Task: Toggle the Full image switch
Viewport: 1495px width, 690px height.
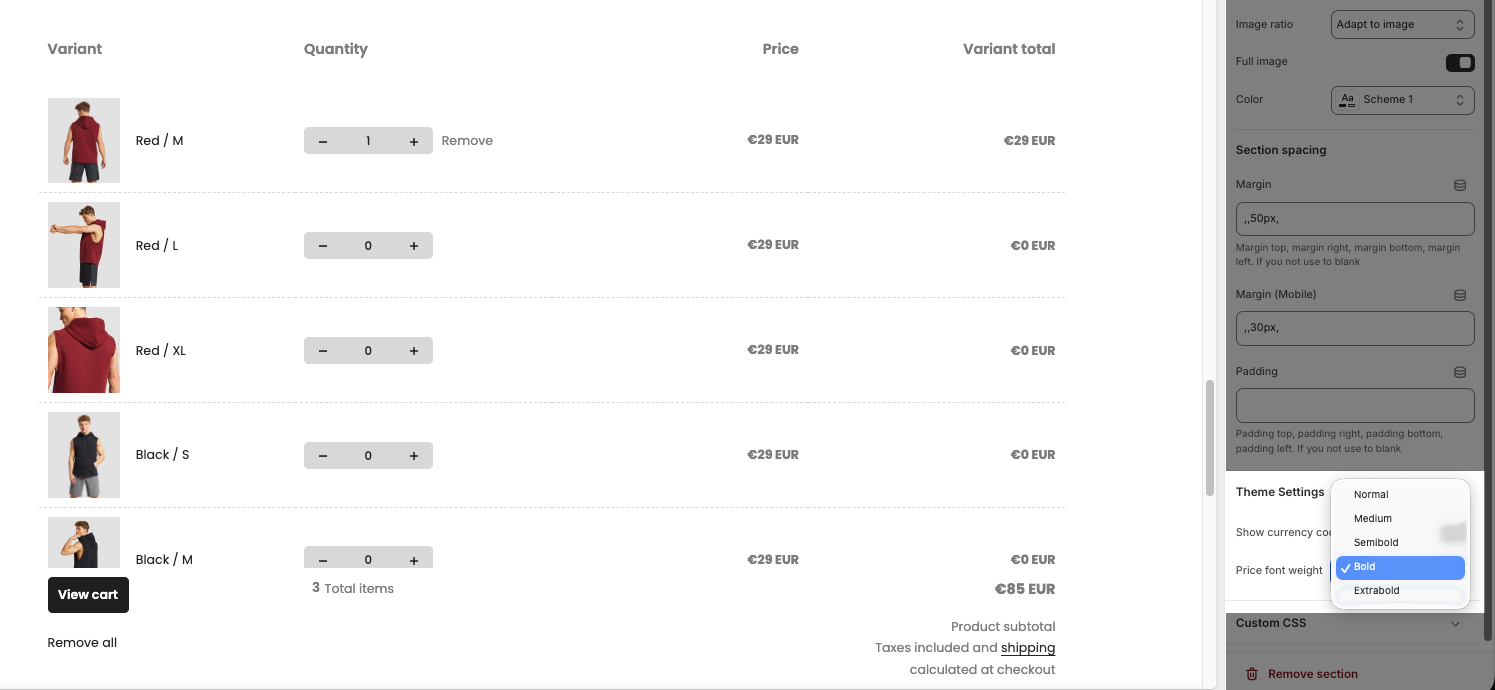Action: (1460, 63)
